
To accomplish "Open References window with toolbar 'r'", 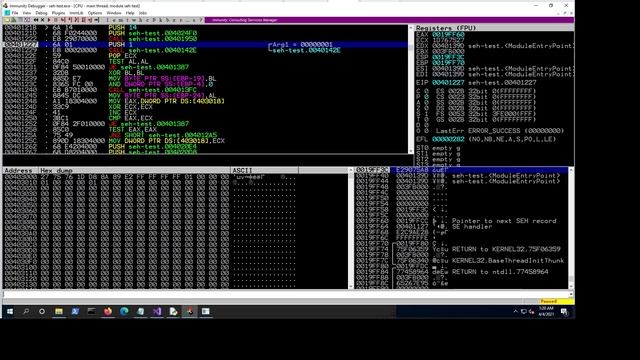I will (181, 20).
